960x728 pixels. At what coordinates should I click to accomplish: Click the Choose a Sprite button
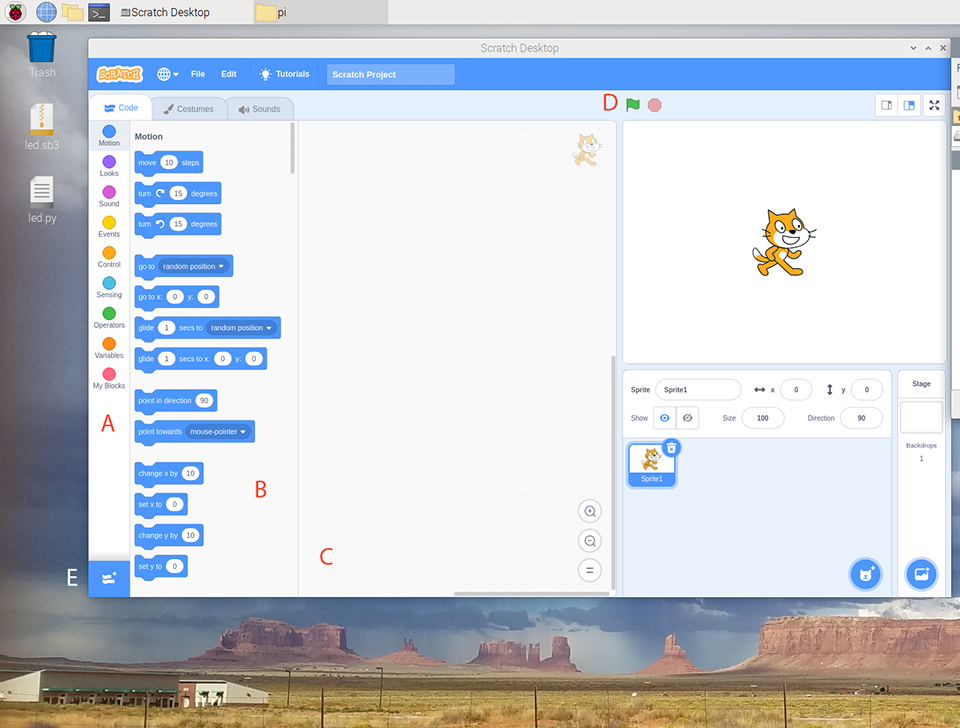pyautogui.click(x=866, y=574)
